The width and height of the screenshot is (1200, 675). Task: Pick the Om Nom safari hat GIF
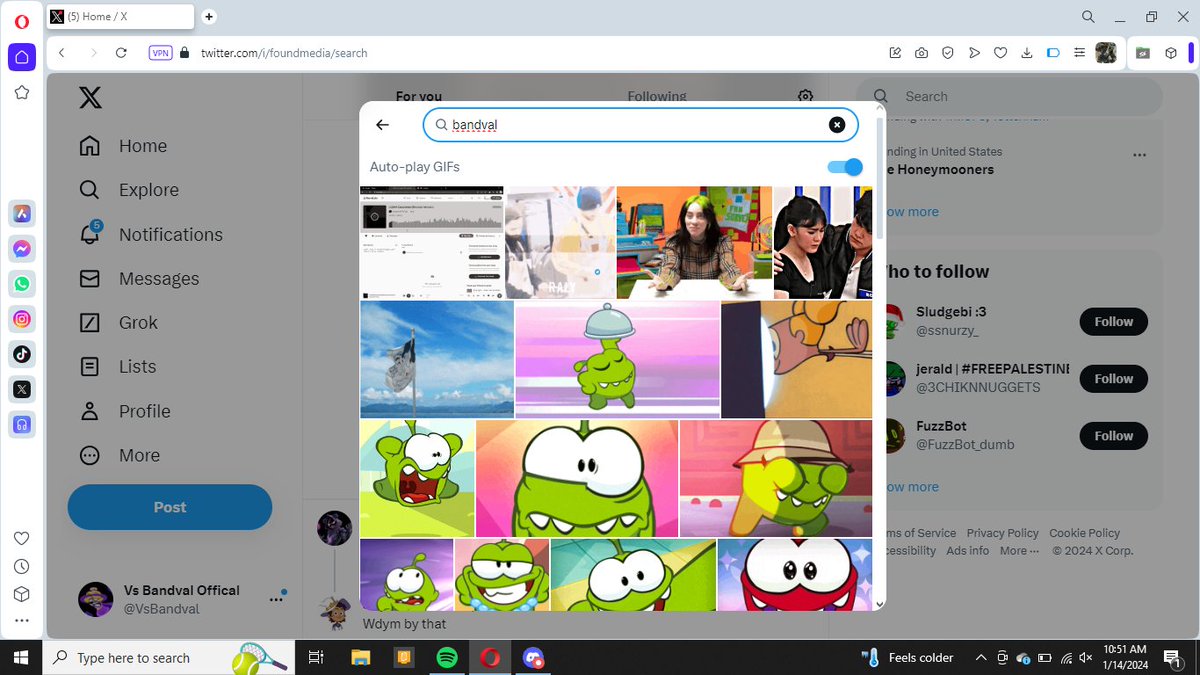[x=776, y=478]
